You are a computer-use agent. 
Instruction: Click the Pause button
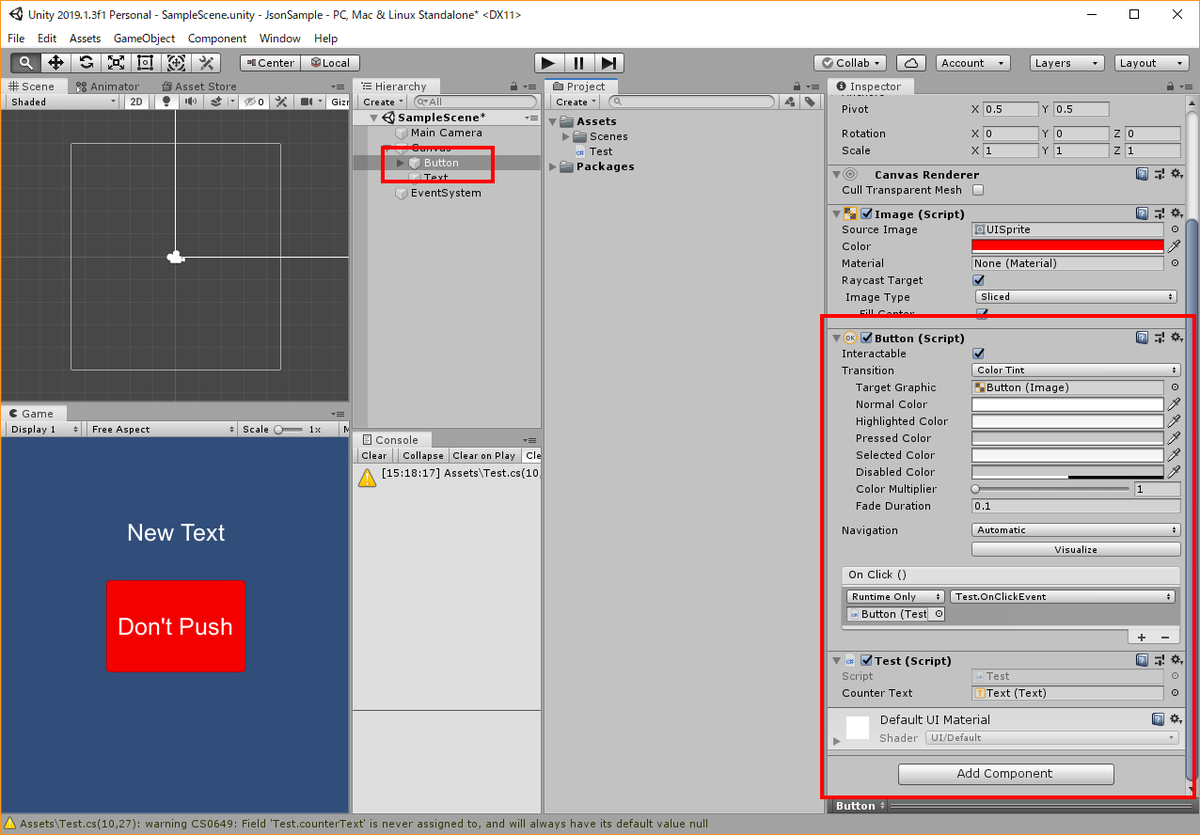coord(579,63)
